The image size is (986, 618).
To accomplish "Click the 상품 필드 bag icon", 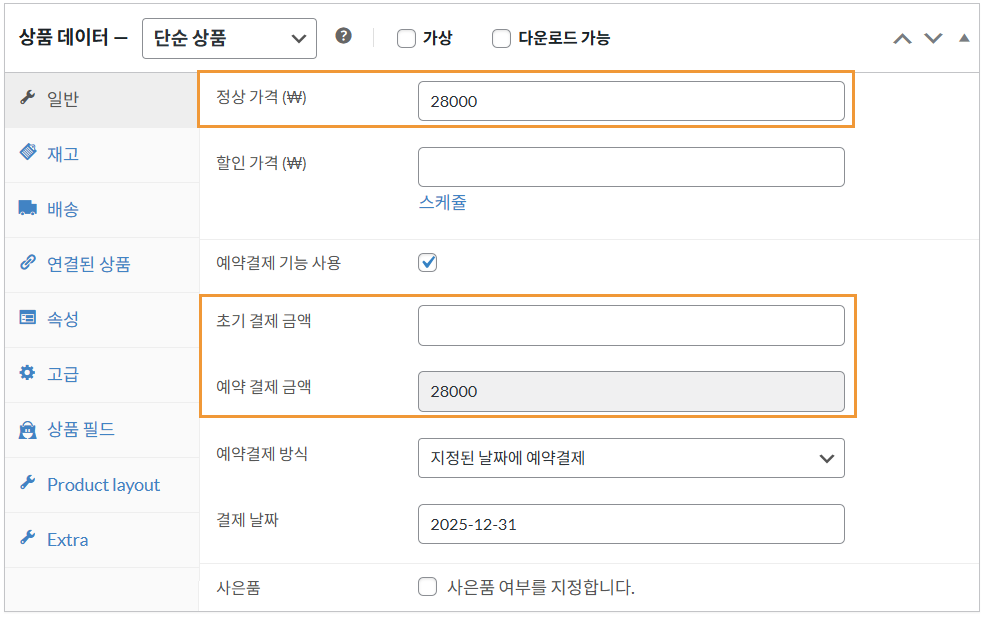I will pyautogui.click(x=27, y=429).
